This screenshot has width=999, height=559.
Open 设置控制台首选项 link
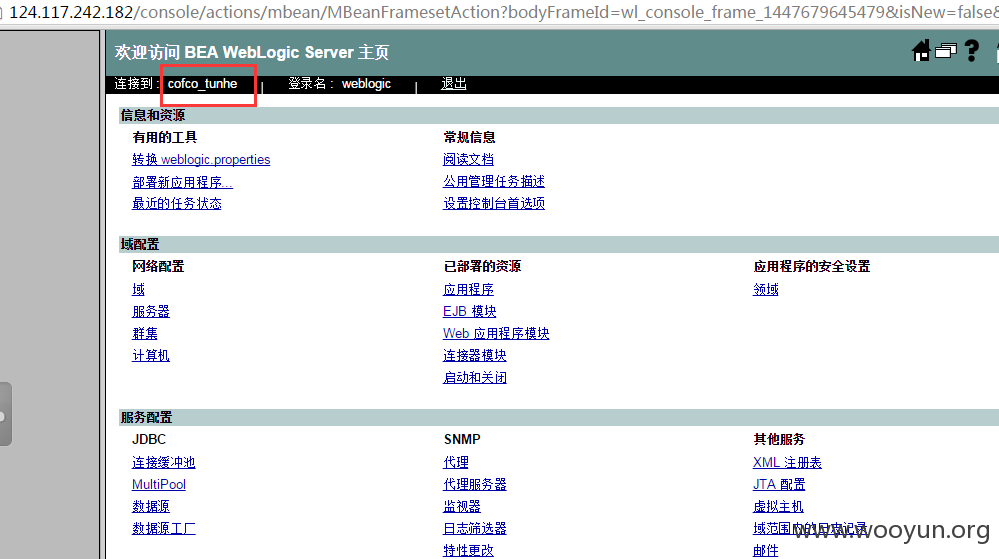[x=494, y=203]
